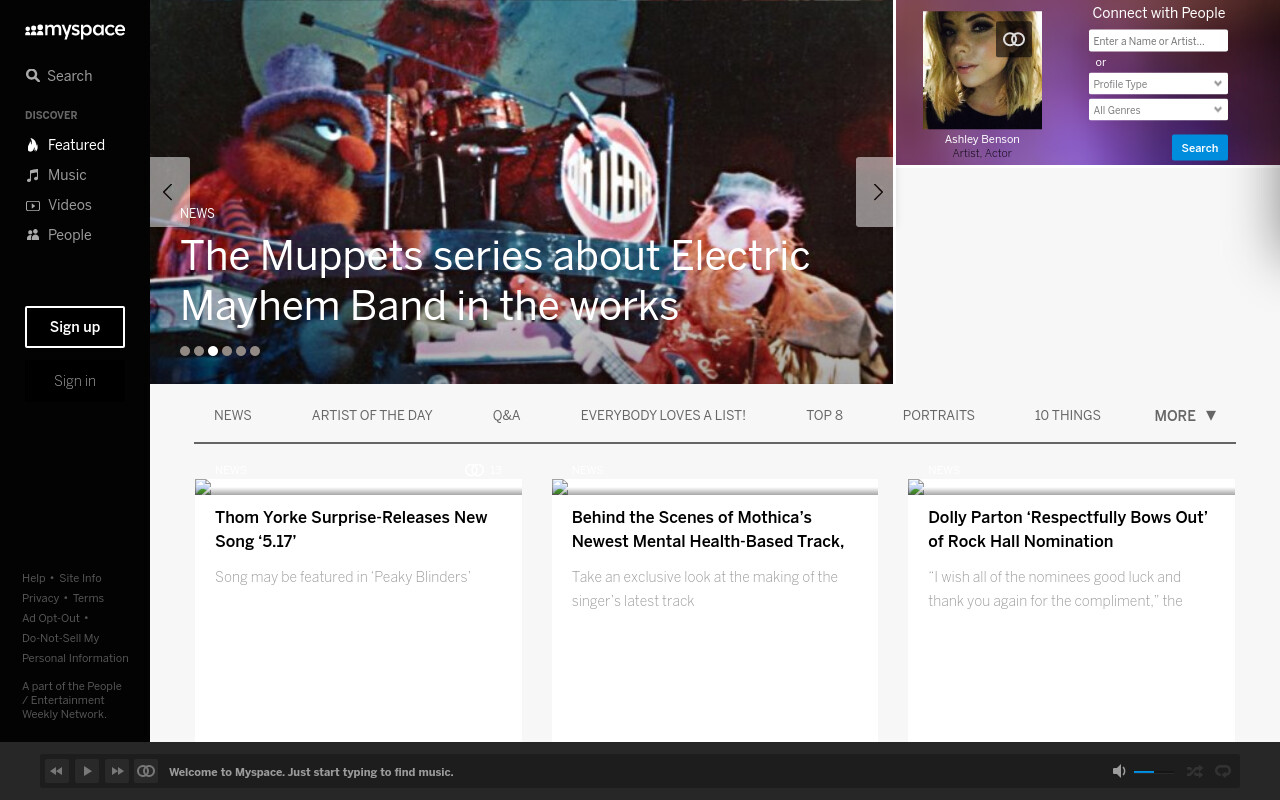Open the Help link
The width and height of the screenshot is (1280, 800).
34,578
